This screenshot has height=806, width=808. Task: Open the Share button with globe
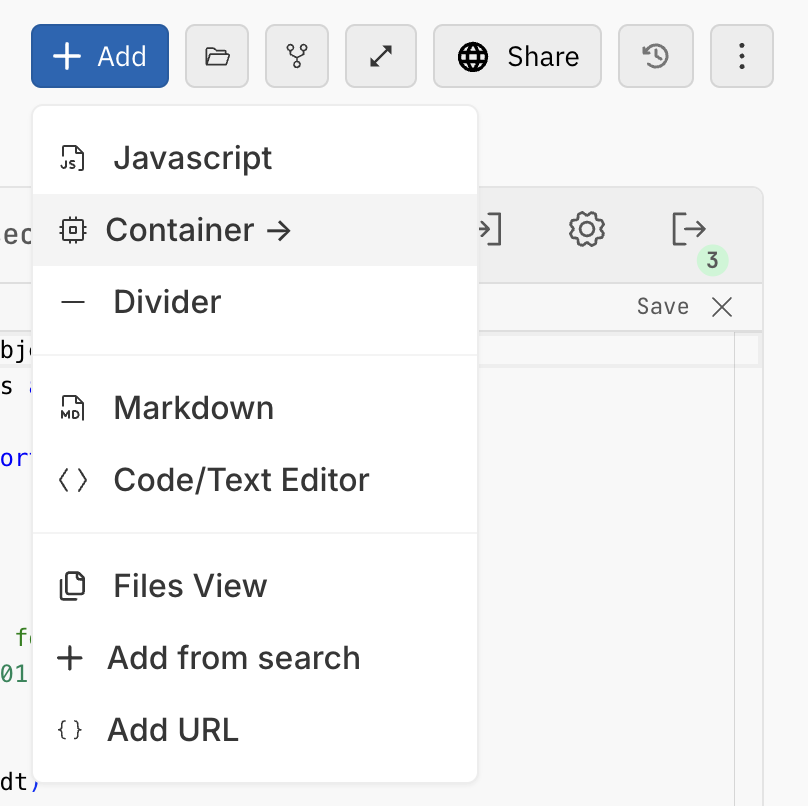click(x=517, y=56)
